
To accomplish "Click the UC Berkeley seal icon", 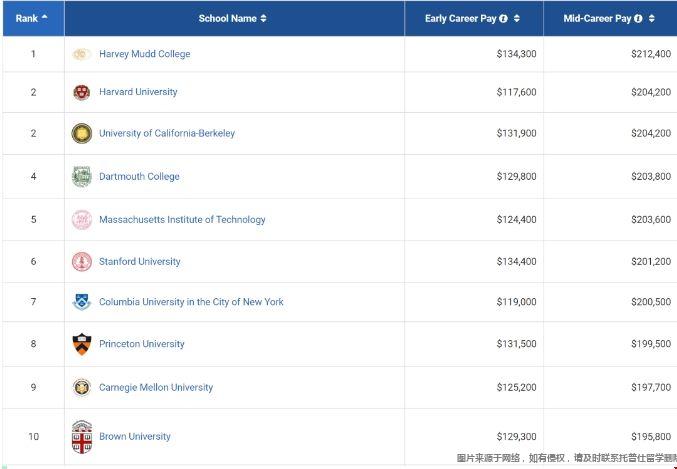I will (82, 133).
